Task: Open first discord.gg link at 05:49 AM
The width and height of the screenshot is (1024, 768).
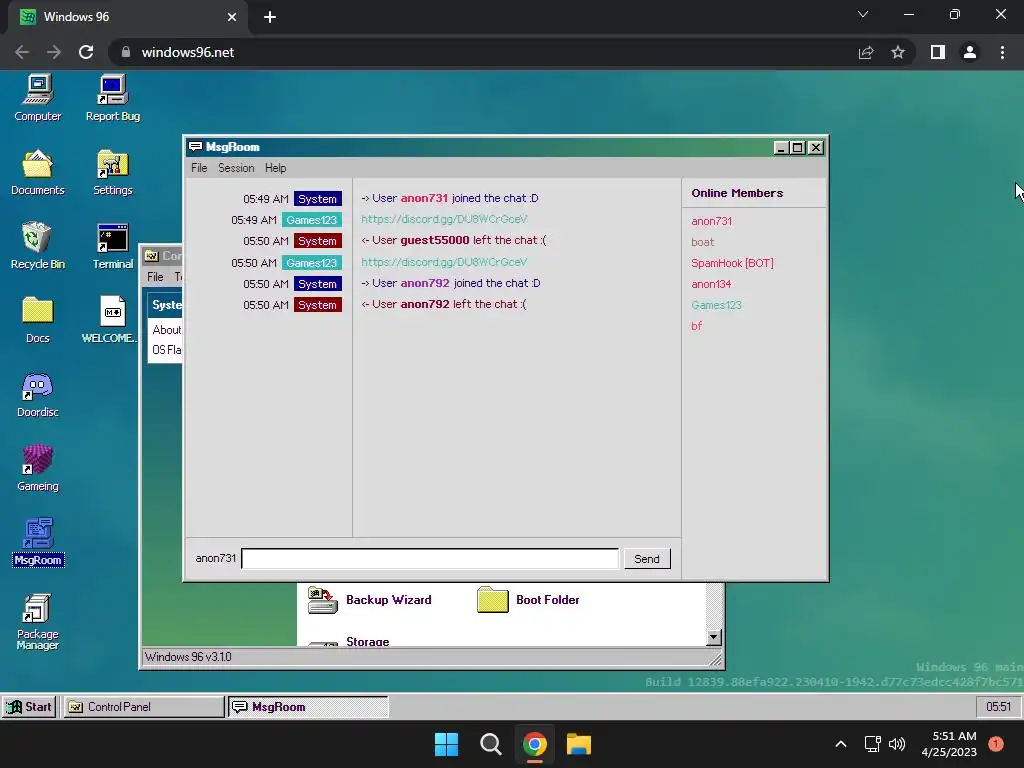Action: (x=444, y=219)
